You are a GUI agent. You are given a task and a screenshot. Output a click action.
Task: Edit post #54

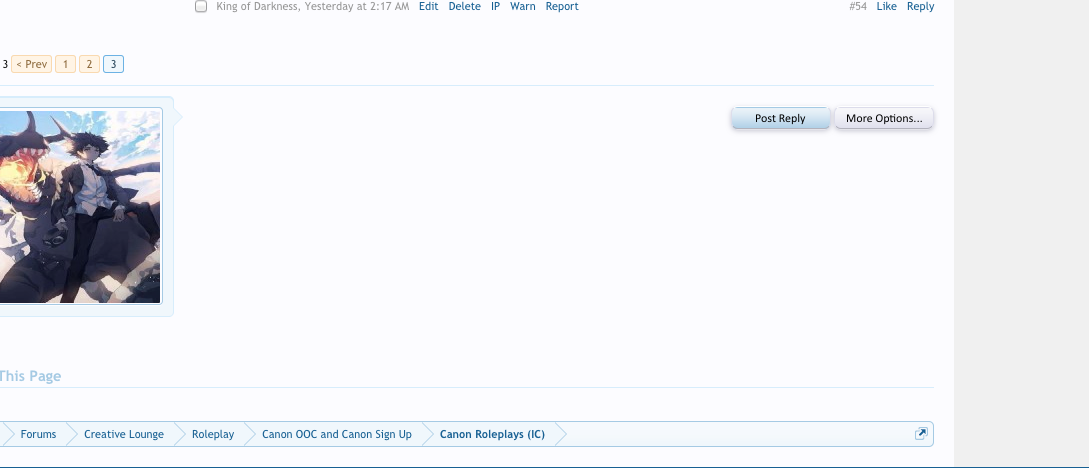[x=429, y=6]
